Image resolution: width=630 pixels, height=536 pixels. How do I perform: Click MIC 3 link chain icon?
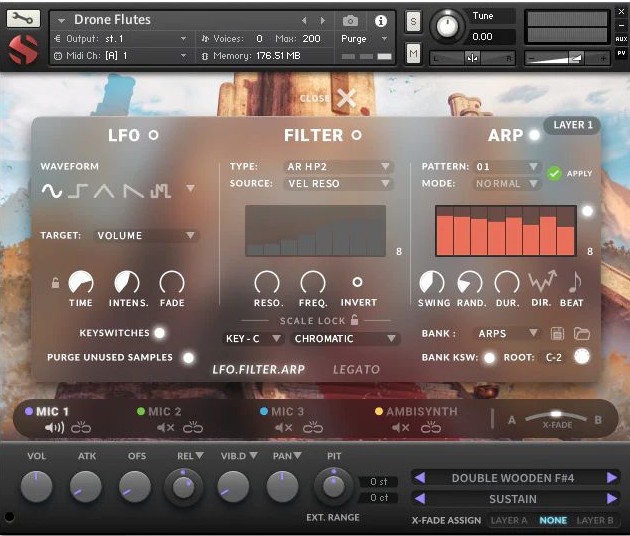[313, 427]
